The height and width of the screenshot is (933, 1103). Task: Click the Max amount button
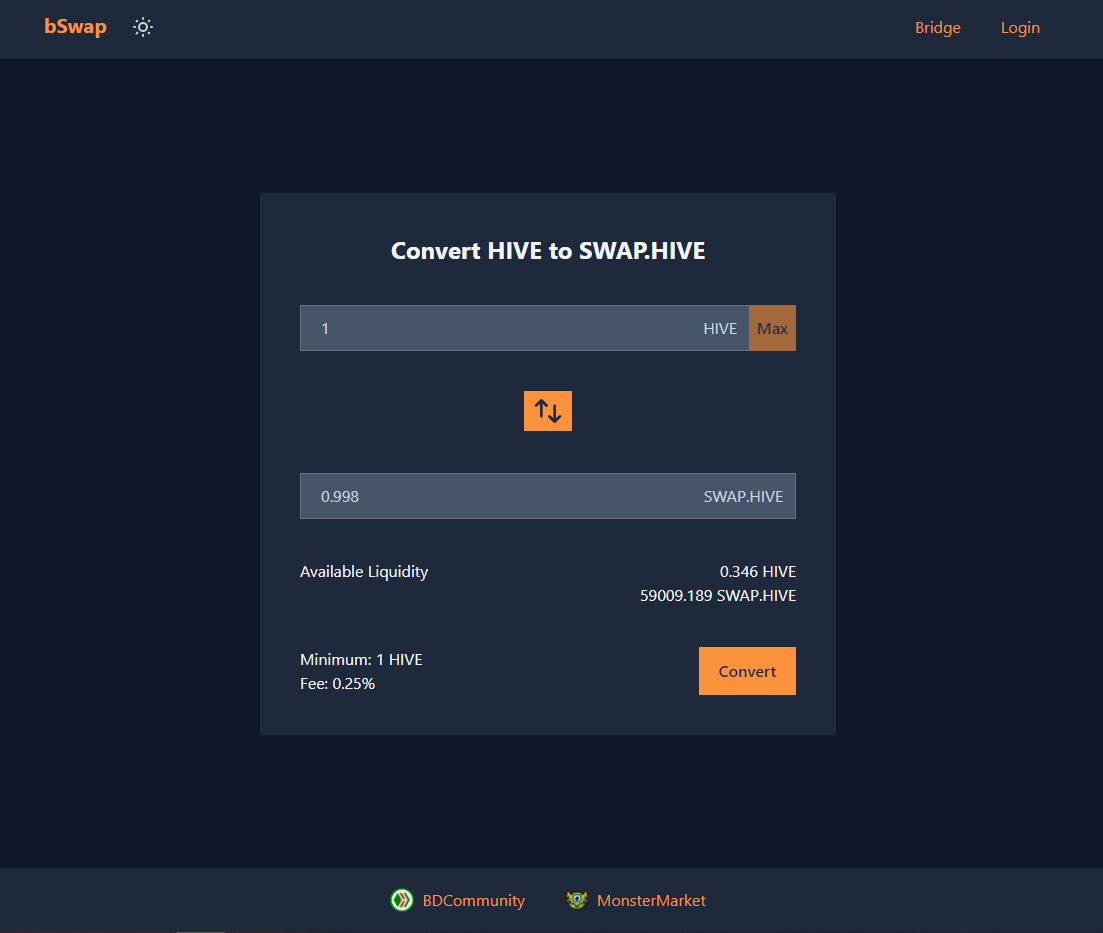click(772, 328)
